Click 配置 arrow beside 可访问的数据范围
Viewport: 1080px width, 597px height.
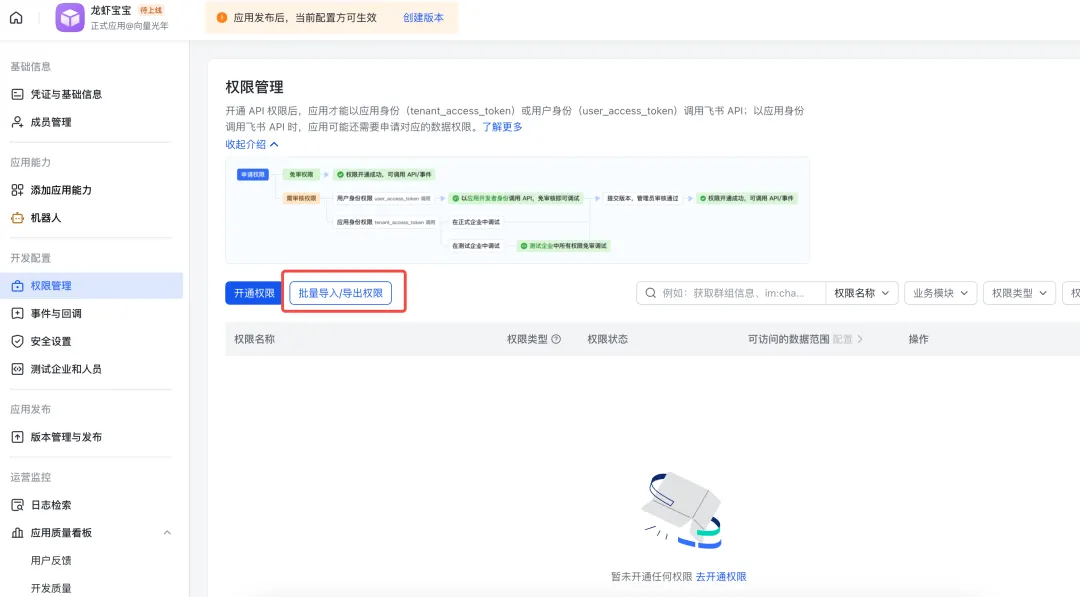(x=848, y=339)
